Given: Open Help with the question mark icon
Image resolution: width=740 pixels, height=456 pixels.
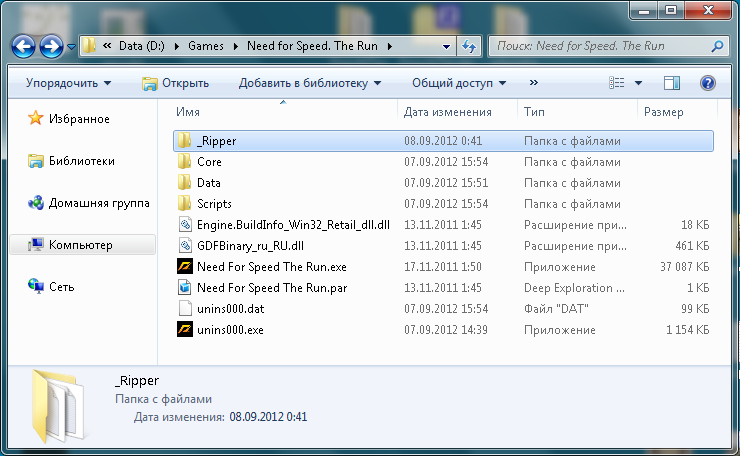Looking at the screenshot, I should point(707,83).
